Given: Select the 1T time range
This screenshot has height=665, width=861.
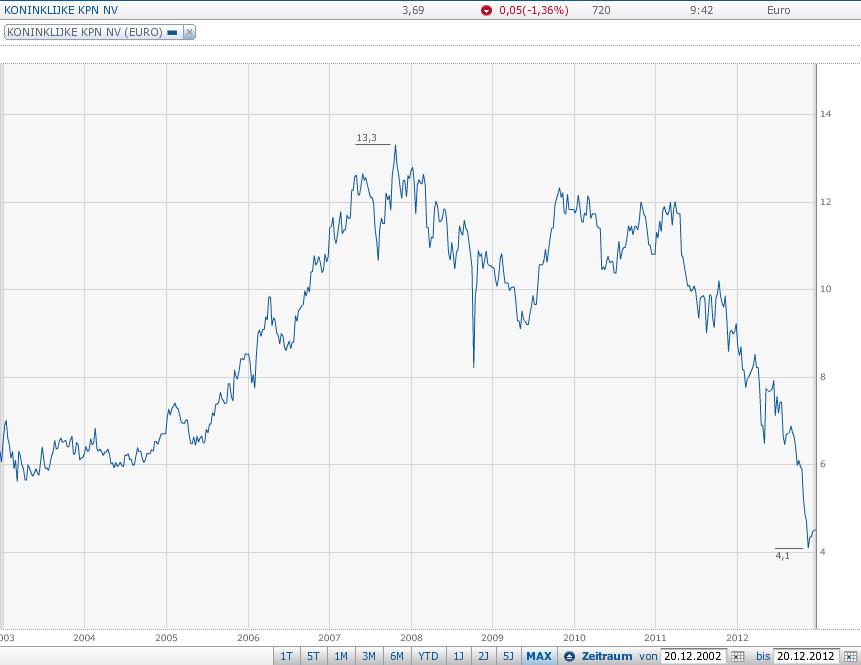Looking at the screenshot, I should point(286,656).
